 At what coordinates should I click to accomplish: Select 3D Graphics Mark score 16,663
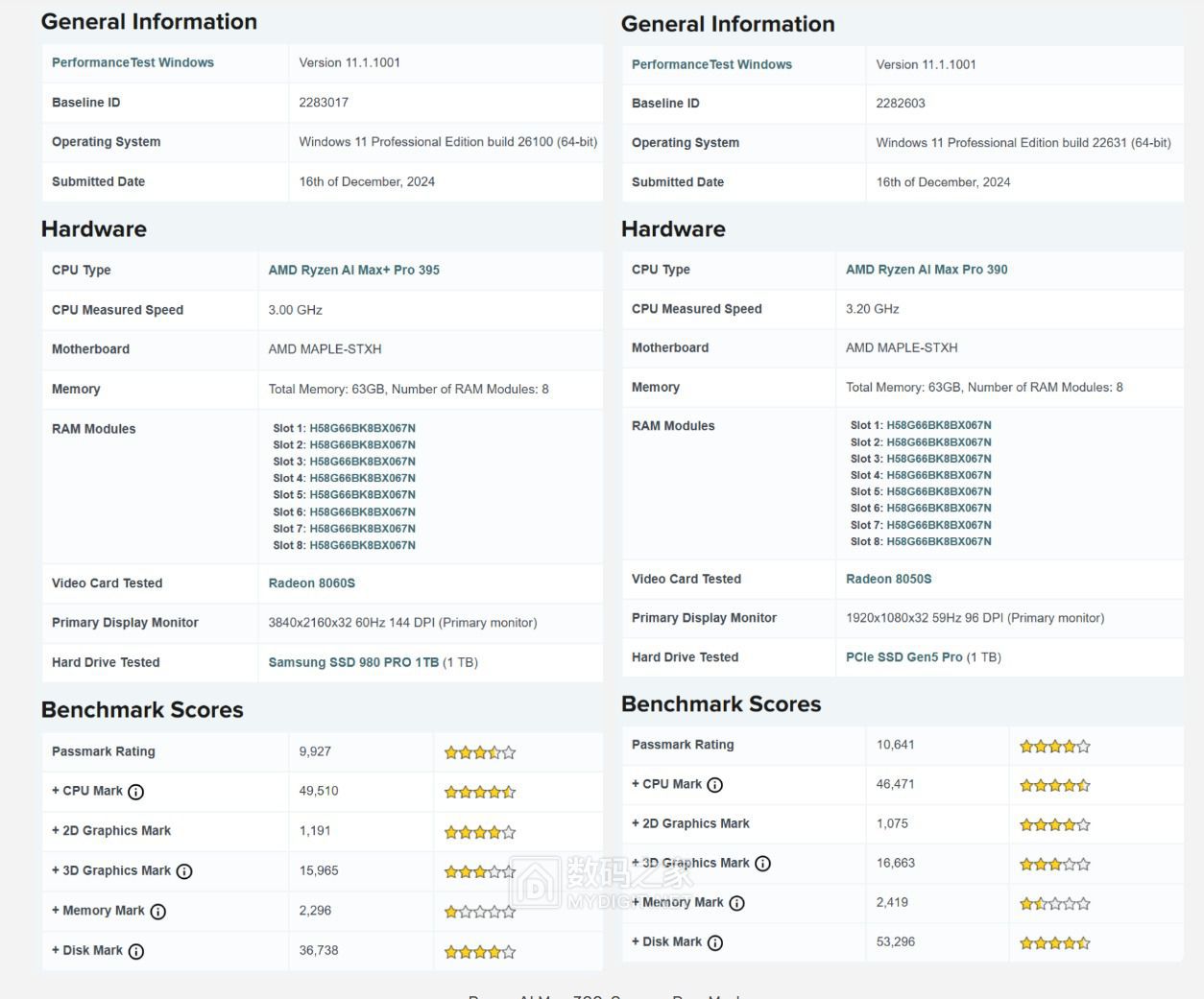895,863
